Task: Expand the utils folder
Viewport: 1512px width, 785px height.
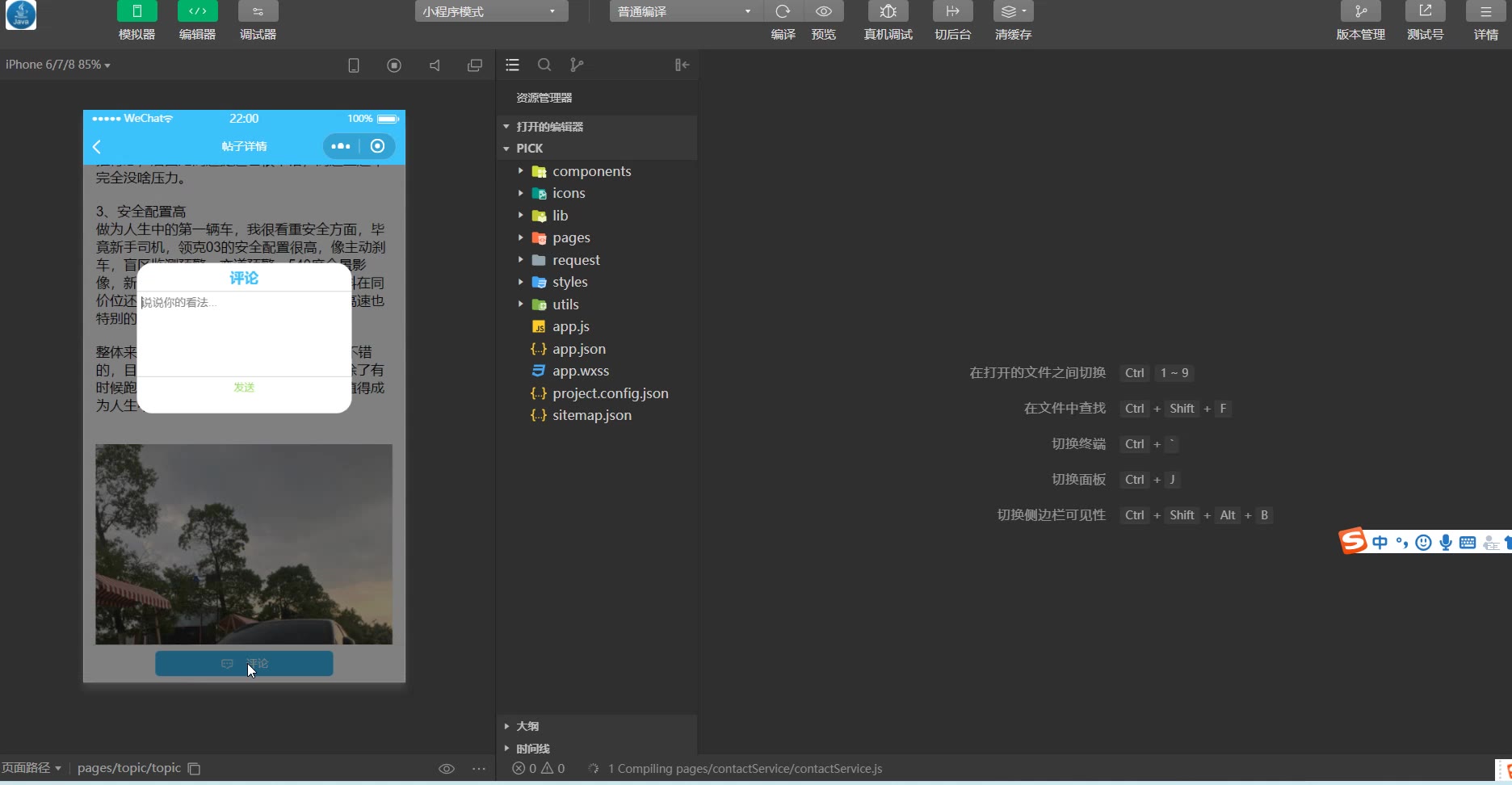Action: tap(597, 304)
